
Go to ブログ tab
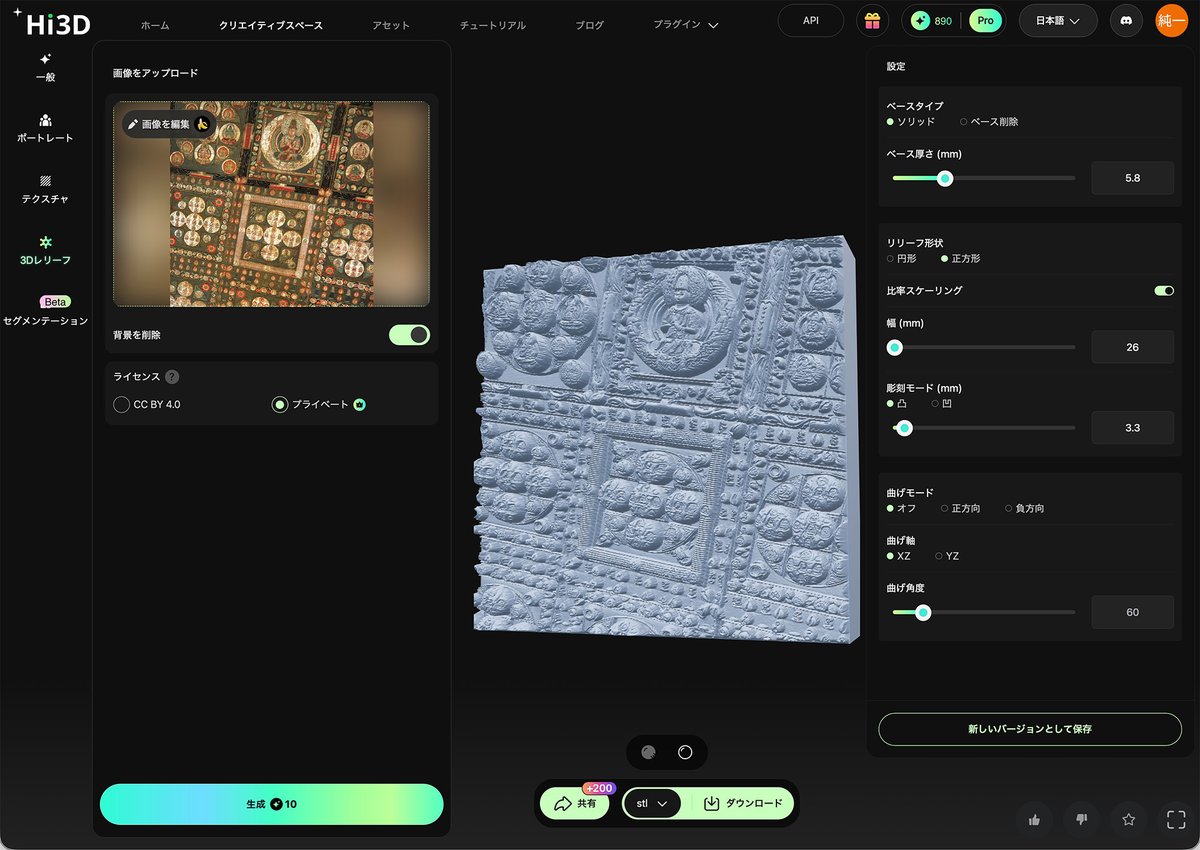click(x=590, y=25)
